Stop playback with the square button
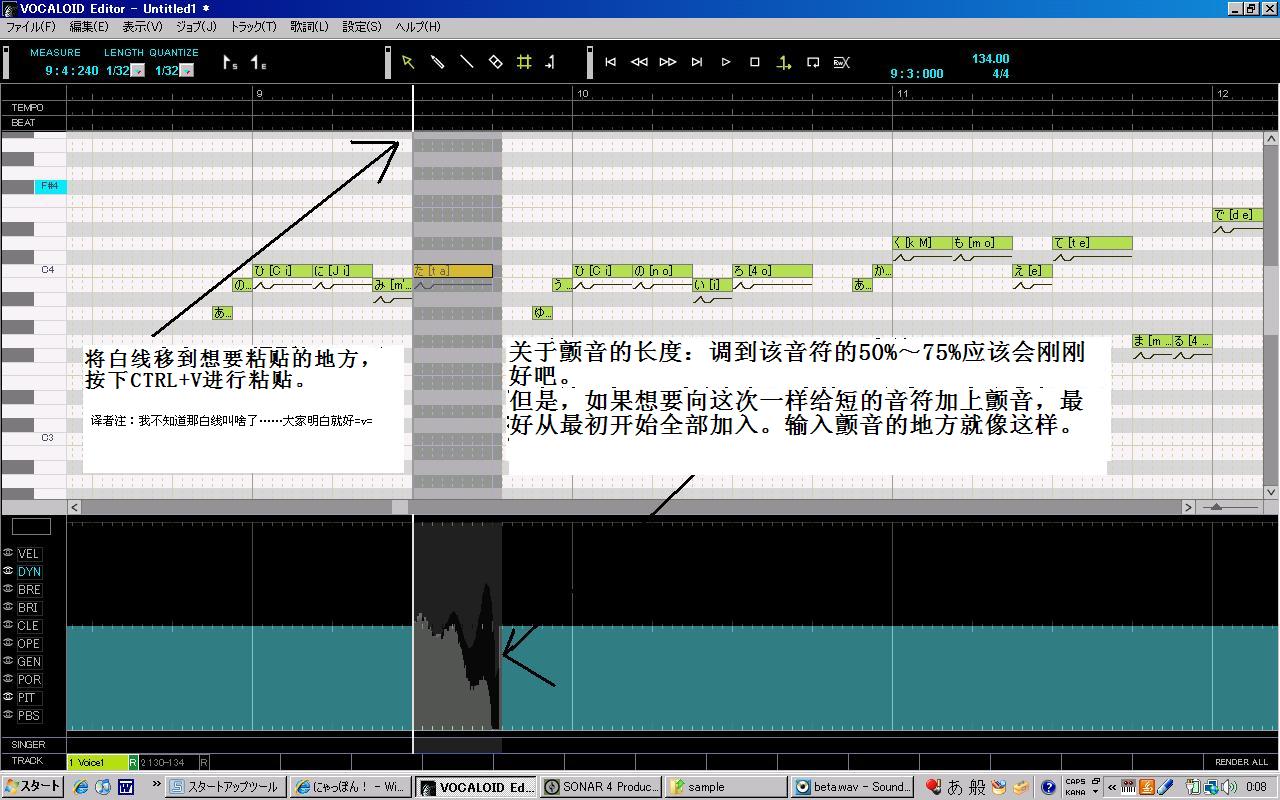The width and height of the screenshot is (1280, 800). point(755,62)
